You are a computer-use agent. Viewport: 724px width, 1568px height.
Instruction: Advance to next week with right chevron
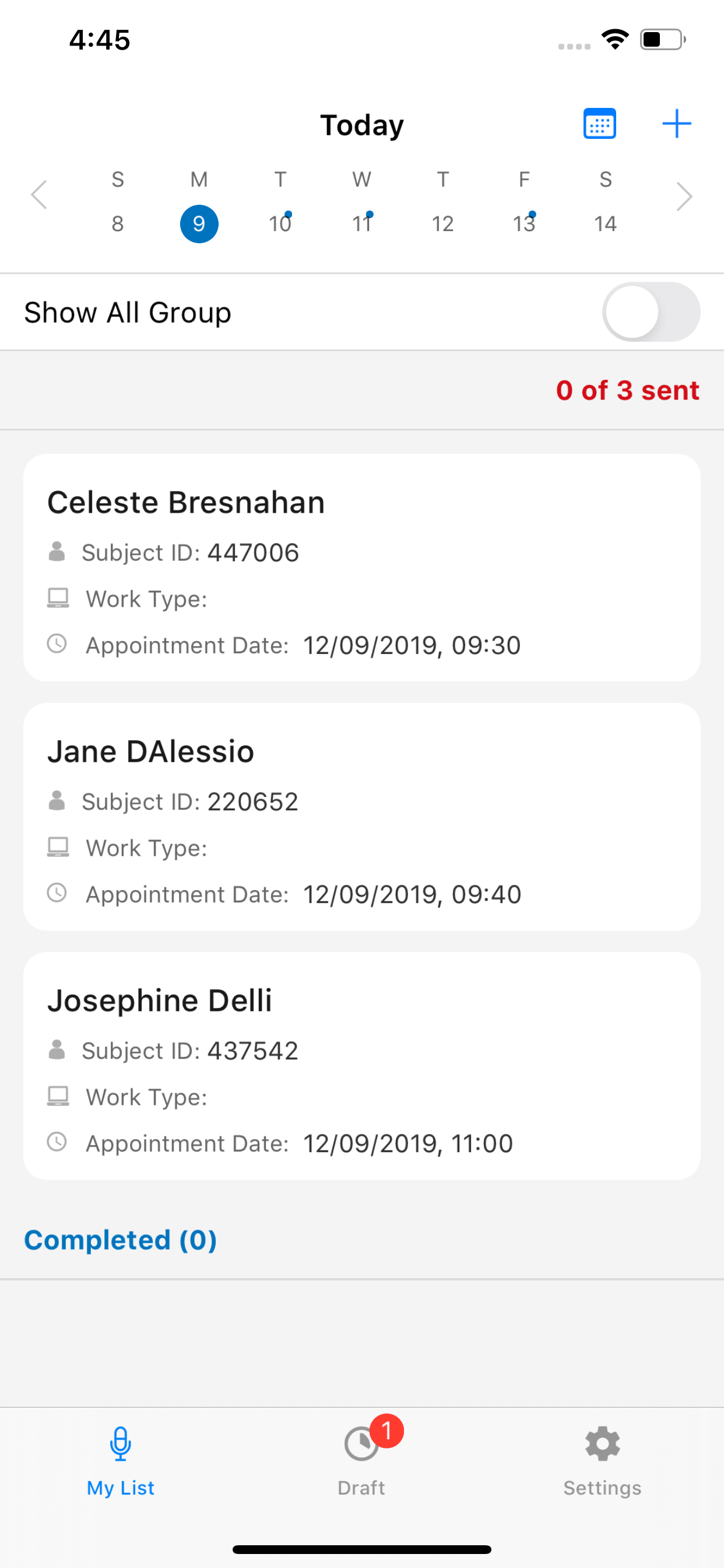684,197
